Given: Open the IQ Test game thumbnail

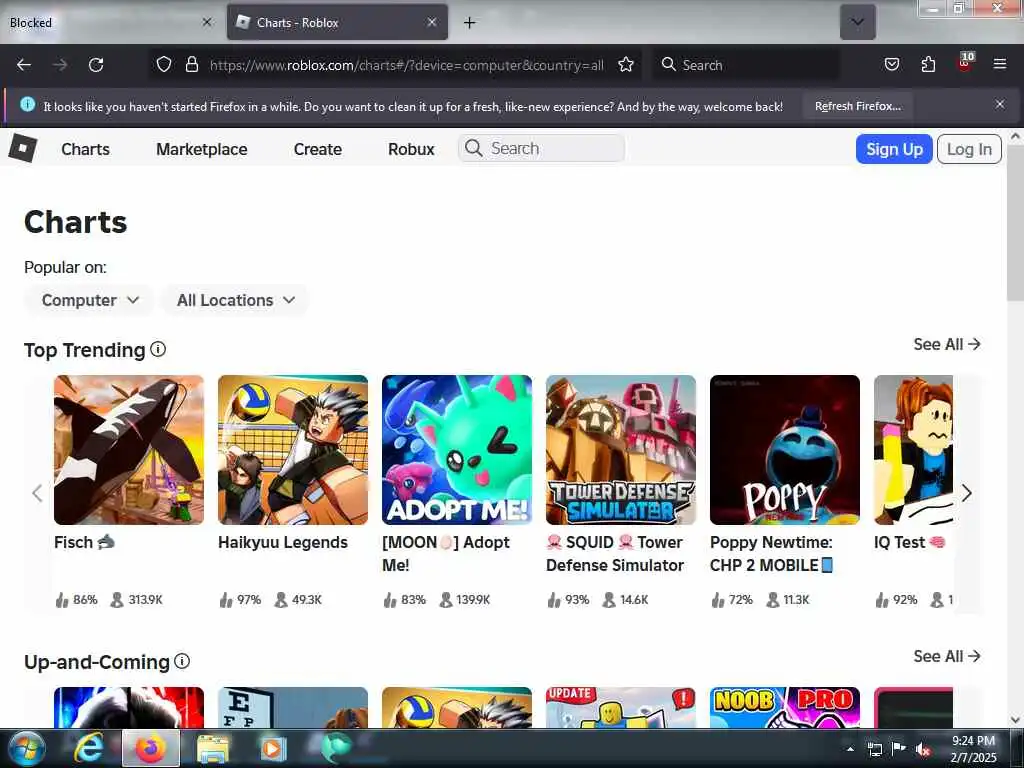Looking at the screenshot, I should click(913, 449).
